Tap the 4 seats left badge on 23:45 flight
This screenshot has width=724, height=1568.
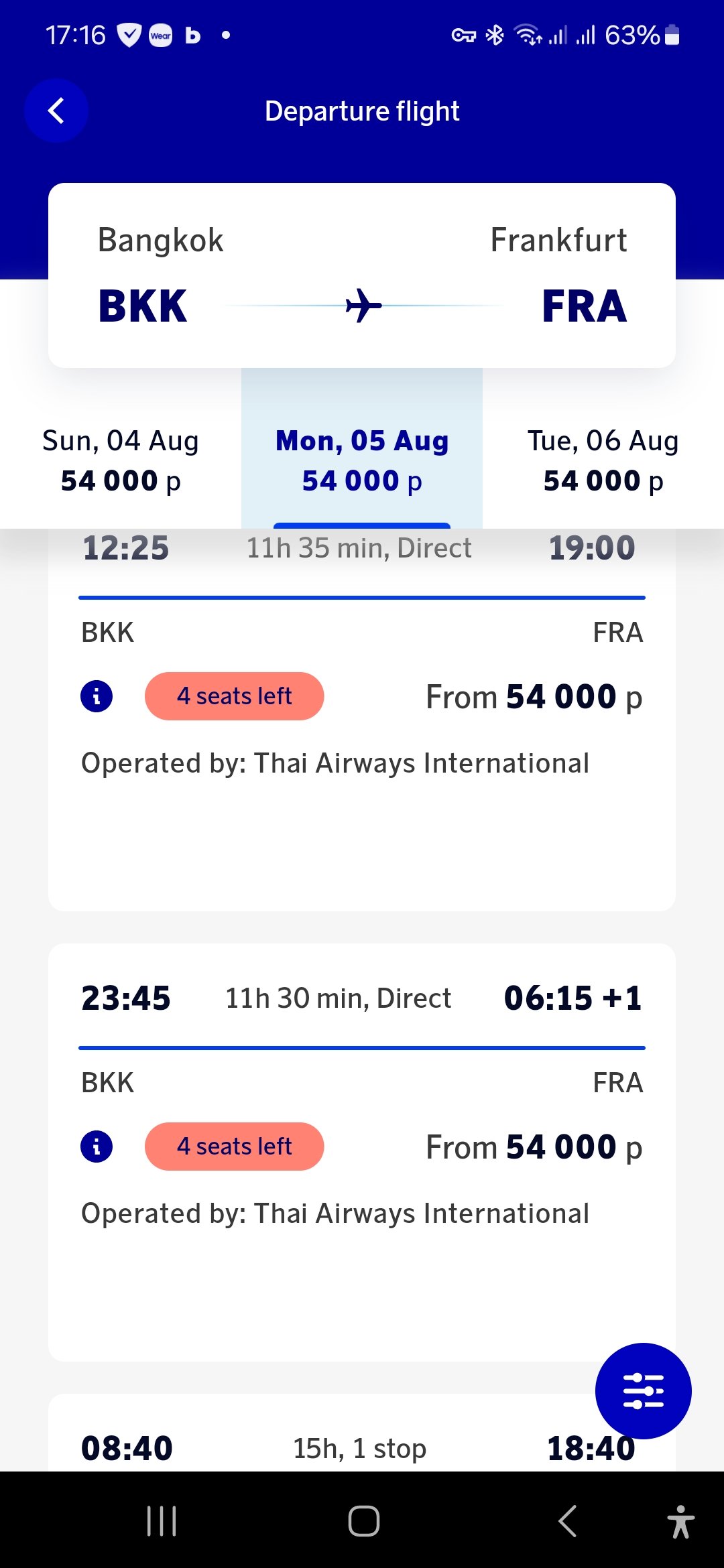tap(234, 1147)
